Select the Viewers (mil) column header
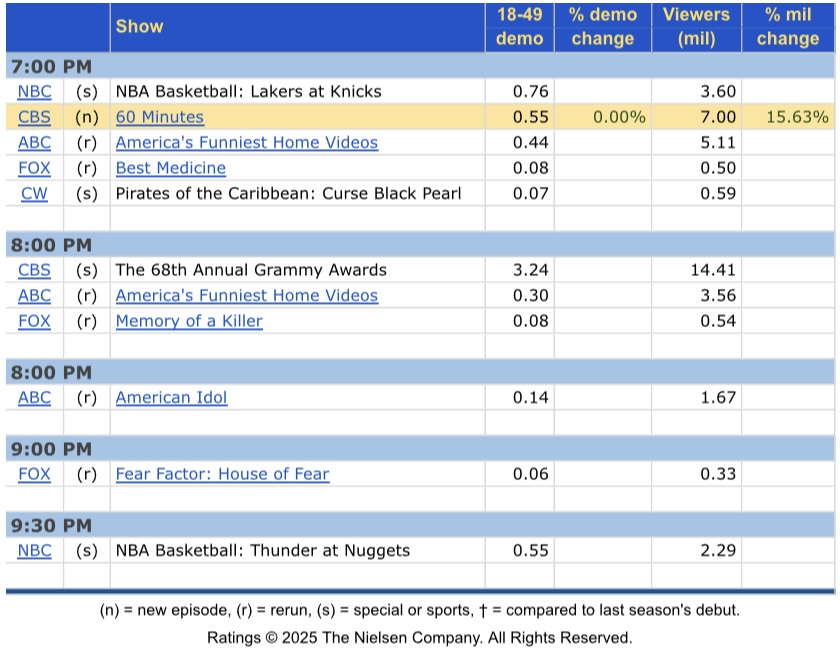840x664 pixels. click(696, 26)
